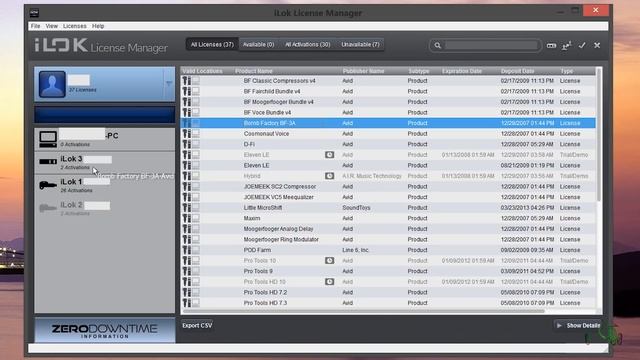The image size is (640, 360).
Task: Sort by Product Name column
Action: point(253,71)
